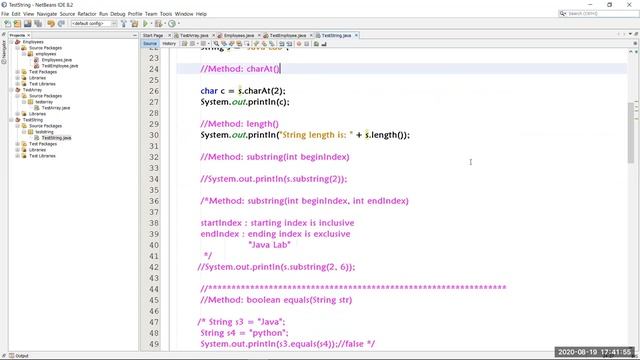Expand Test Libraries under Employees project
This screenshot has width=640, height=360.
pyautogui.click(x=18, y=84)
